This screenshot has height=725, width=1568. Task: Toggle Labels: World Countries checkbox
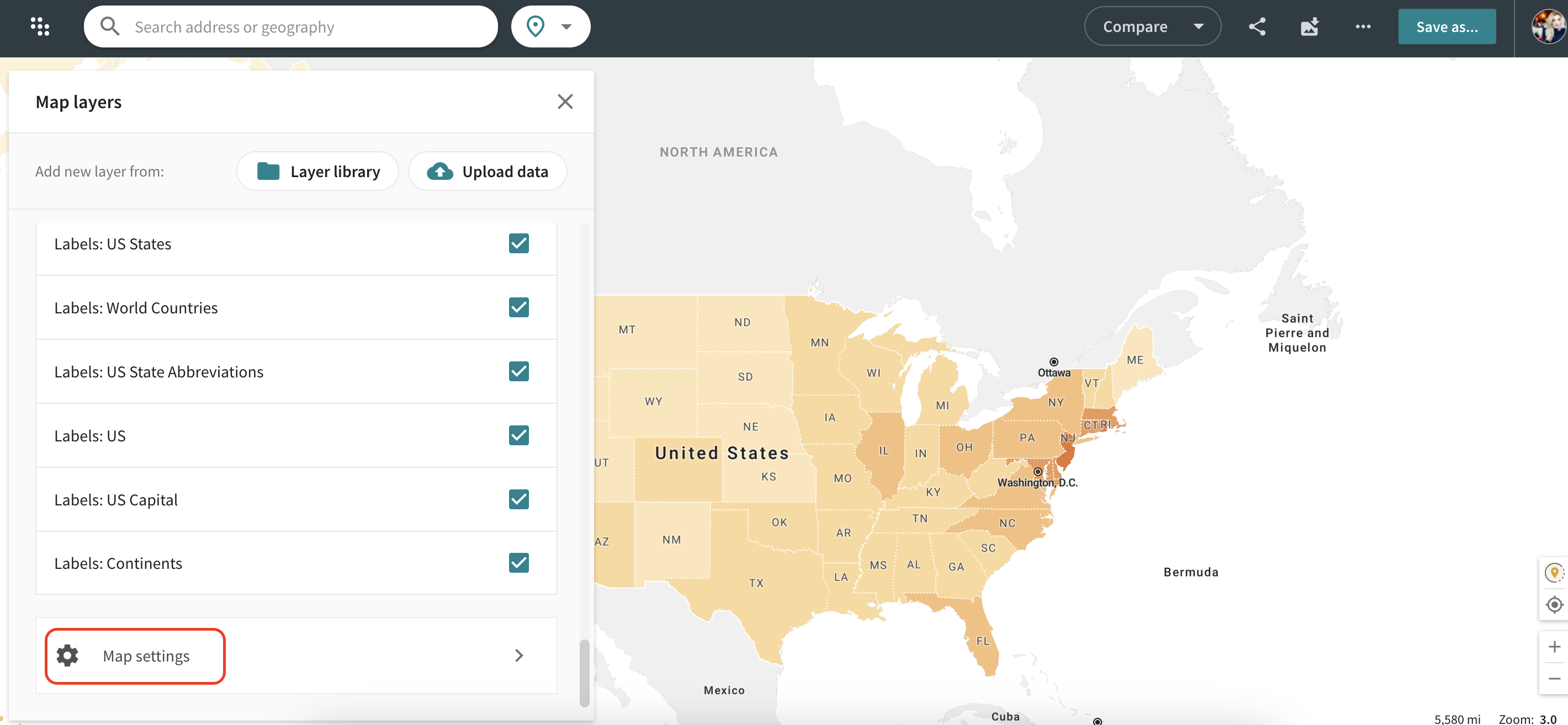point(518,307)
